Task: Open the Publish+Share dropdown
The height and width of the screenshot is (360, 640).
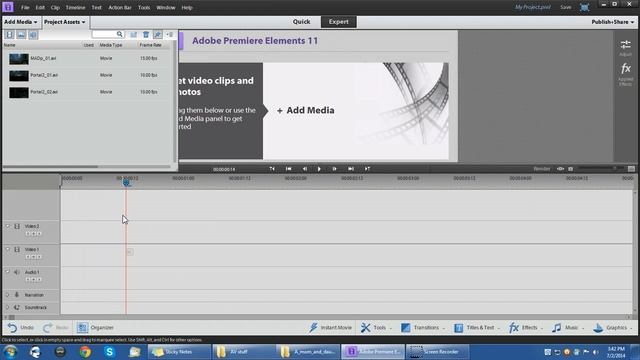Action: pos(613,22)
